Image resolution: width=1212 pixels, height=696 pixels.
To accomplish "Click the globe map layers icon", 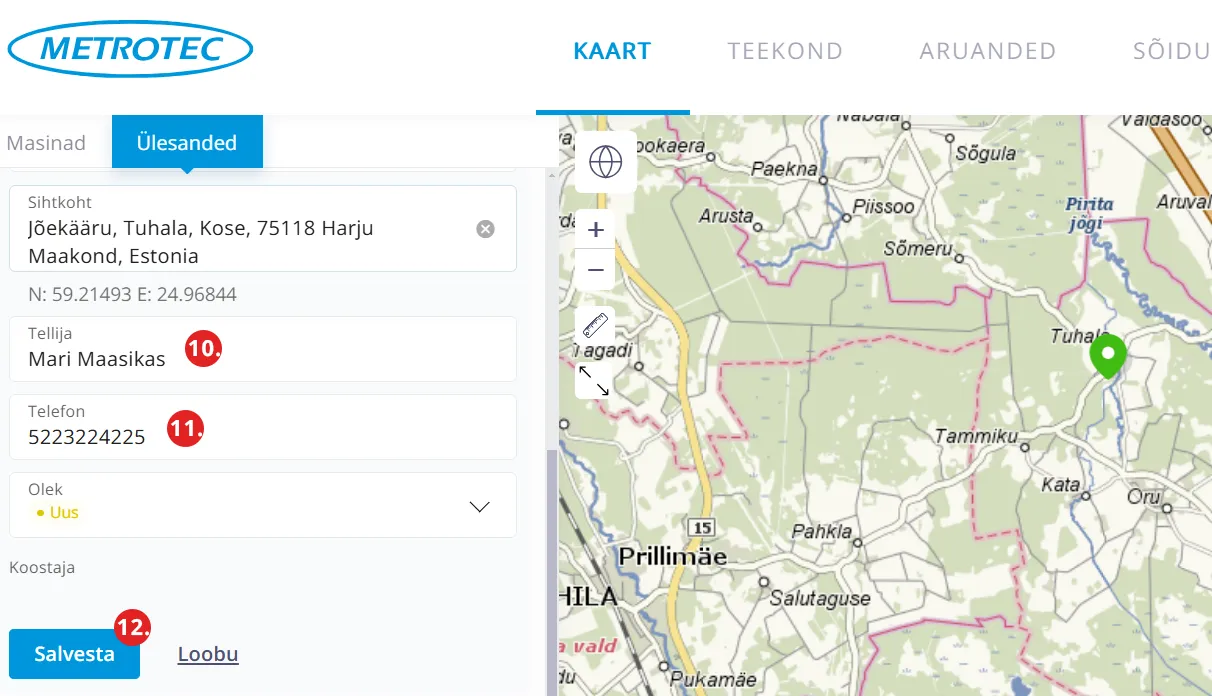I will [606, 161].
